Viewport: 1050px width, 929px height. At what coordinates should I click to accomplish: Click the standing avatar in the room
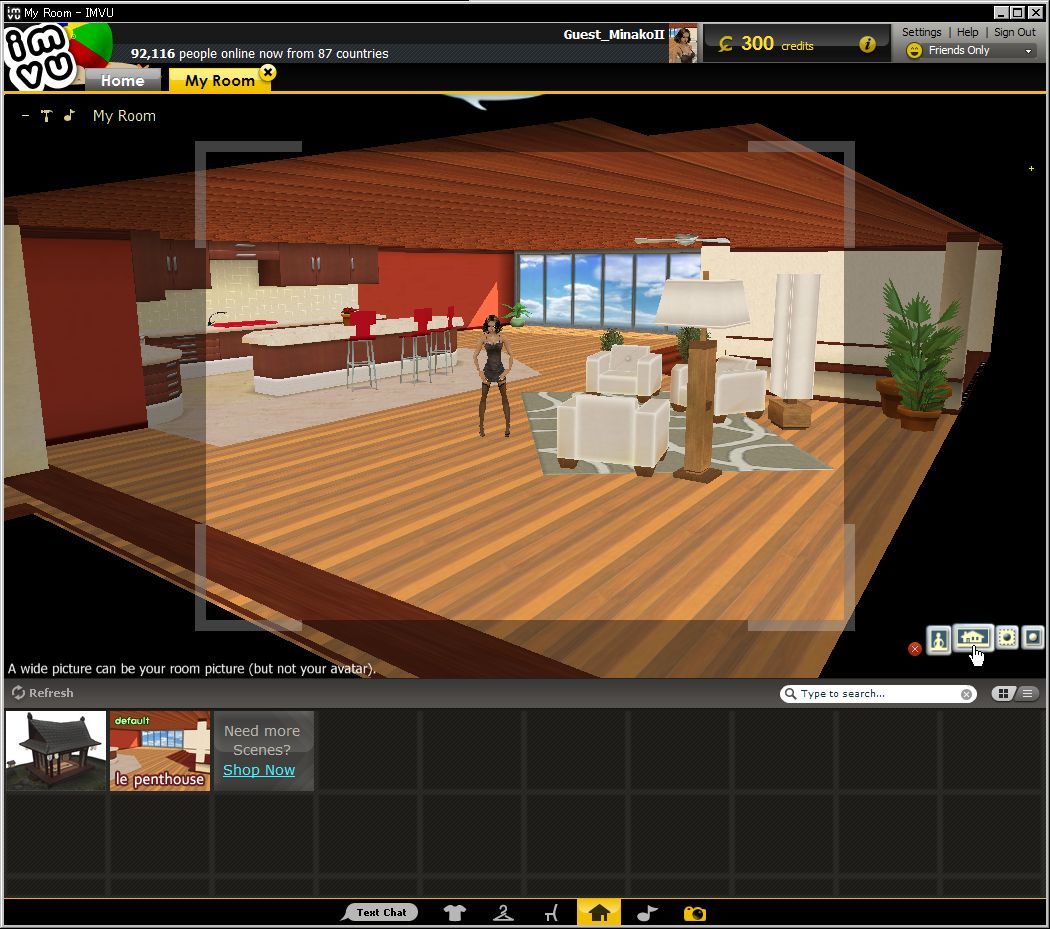(494, 376)
